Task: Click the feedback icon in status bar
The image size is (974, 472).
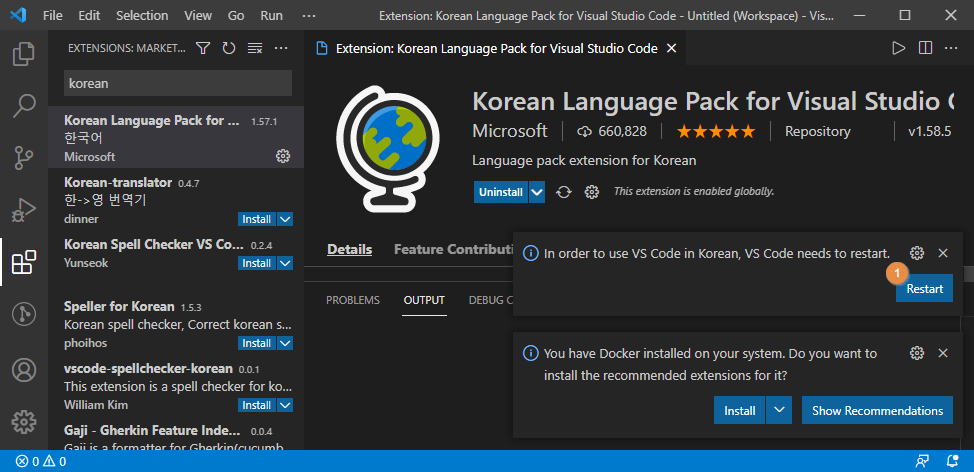Action: (922, 461)
